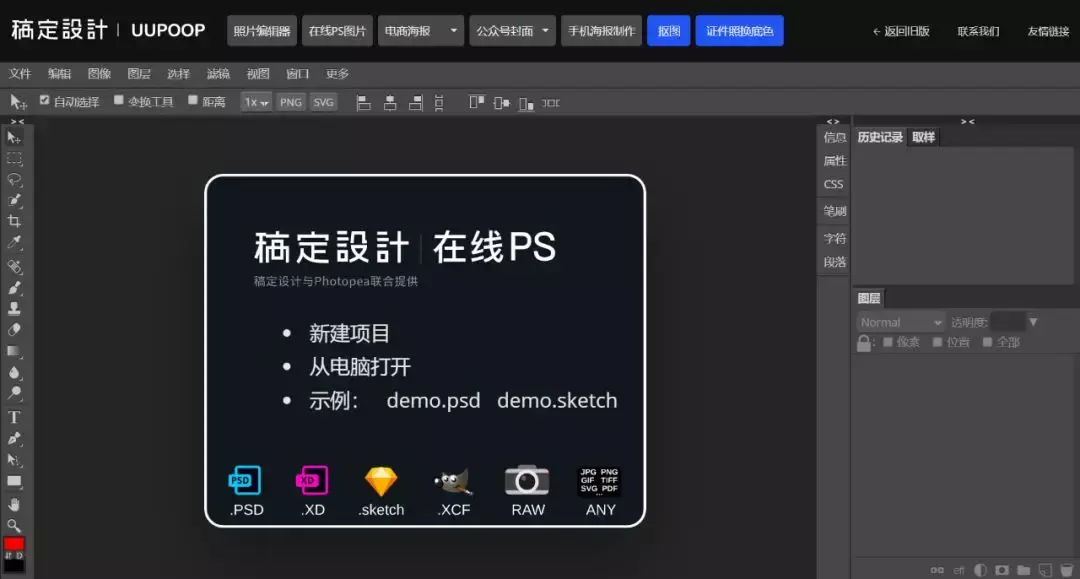Click the new adjustment layer icon
The image size is (1080, 579).
tap(980, 570)
